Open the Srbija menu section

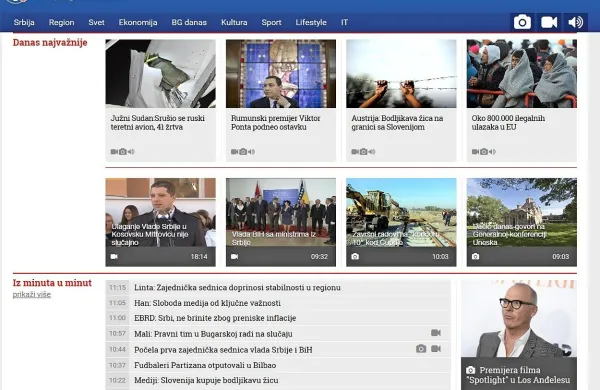(24, 23)
